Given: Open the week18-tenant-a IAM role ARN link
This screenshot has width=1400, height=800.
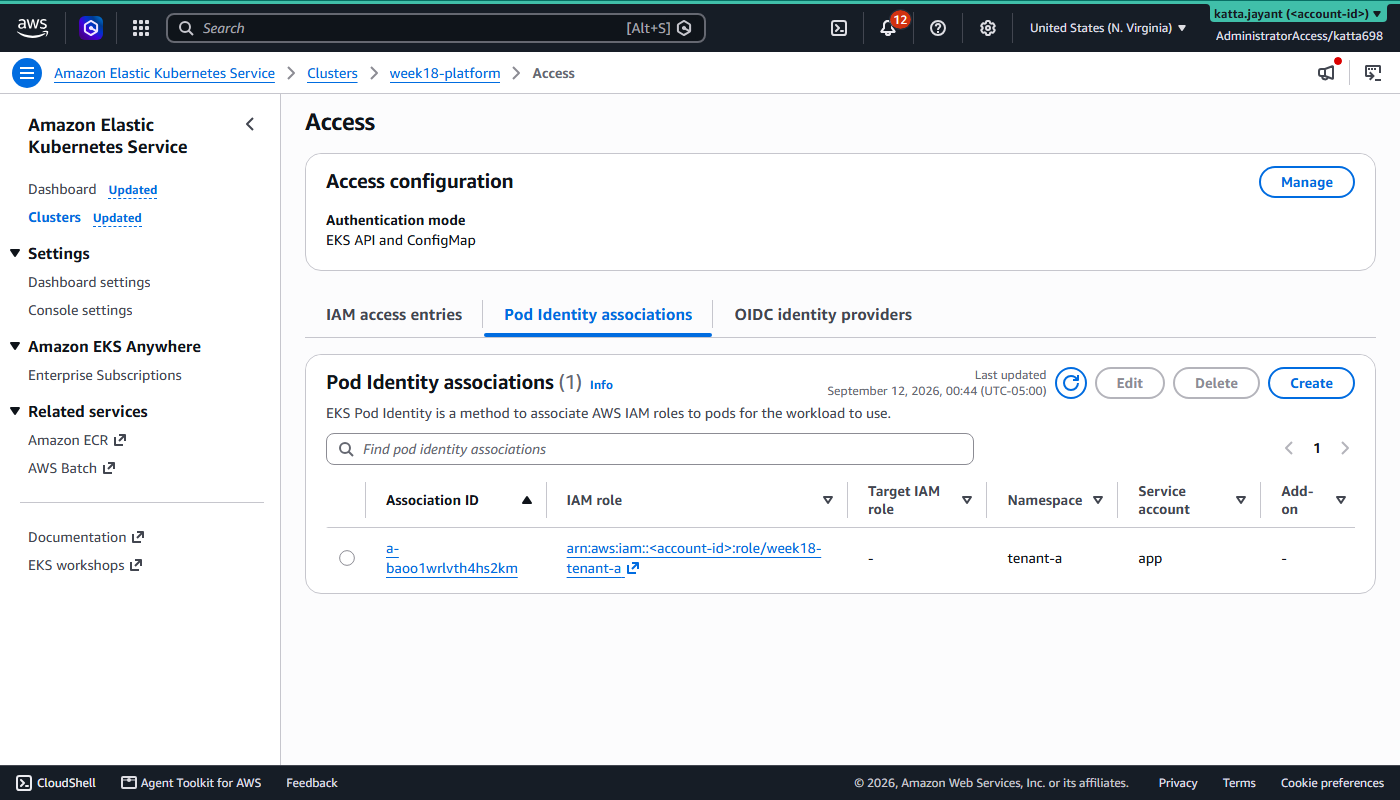Looking at the screenshot, I should (694, 558).
